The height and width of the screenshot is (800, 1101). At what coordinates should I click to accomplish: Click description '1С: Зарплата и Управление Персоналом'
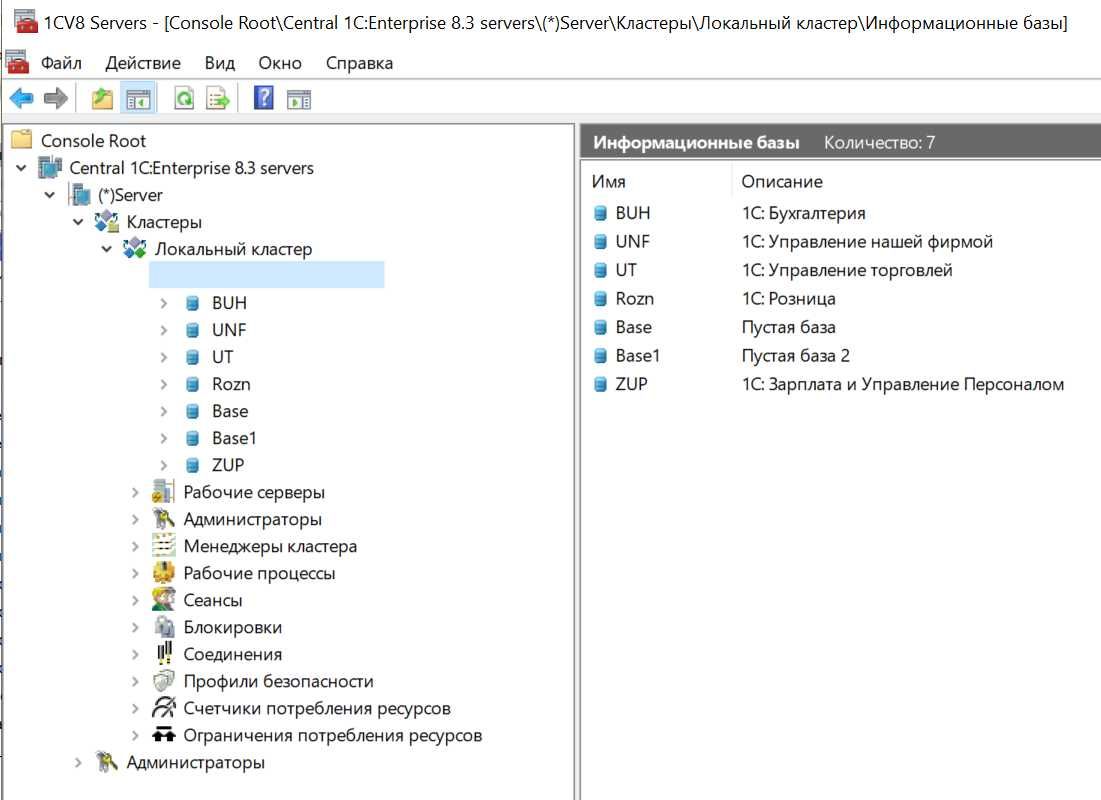pyautogui.click(x=902, y=384)
